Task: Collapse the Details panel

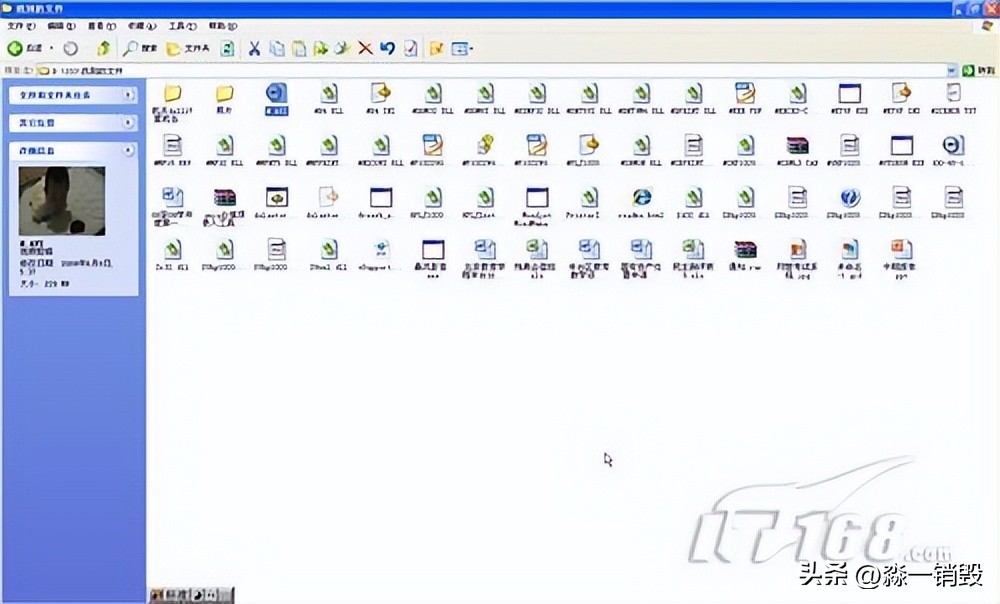Action: click(129, 151)
